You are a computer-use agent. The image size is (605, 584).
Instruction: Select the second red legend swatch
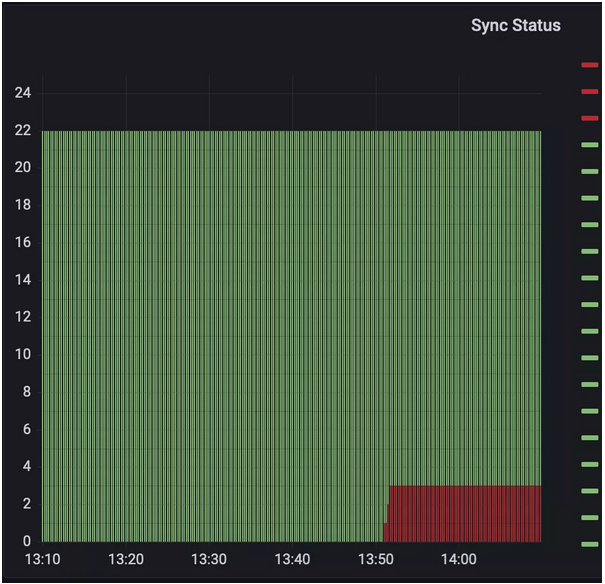tap(589, 92)
